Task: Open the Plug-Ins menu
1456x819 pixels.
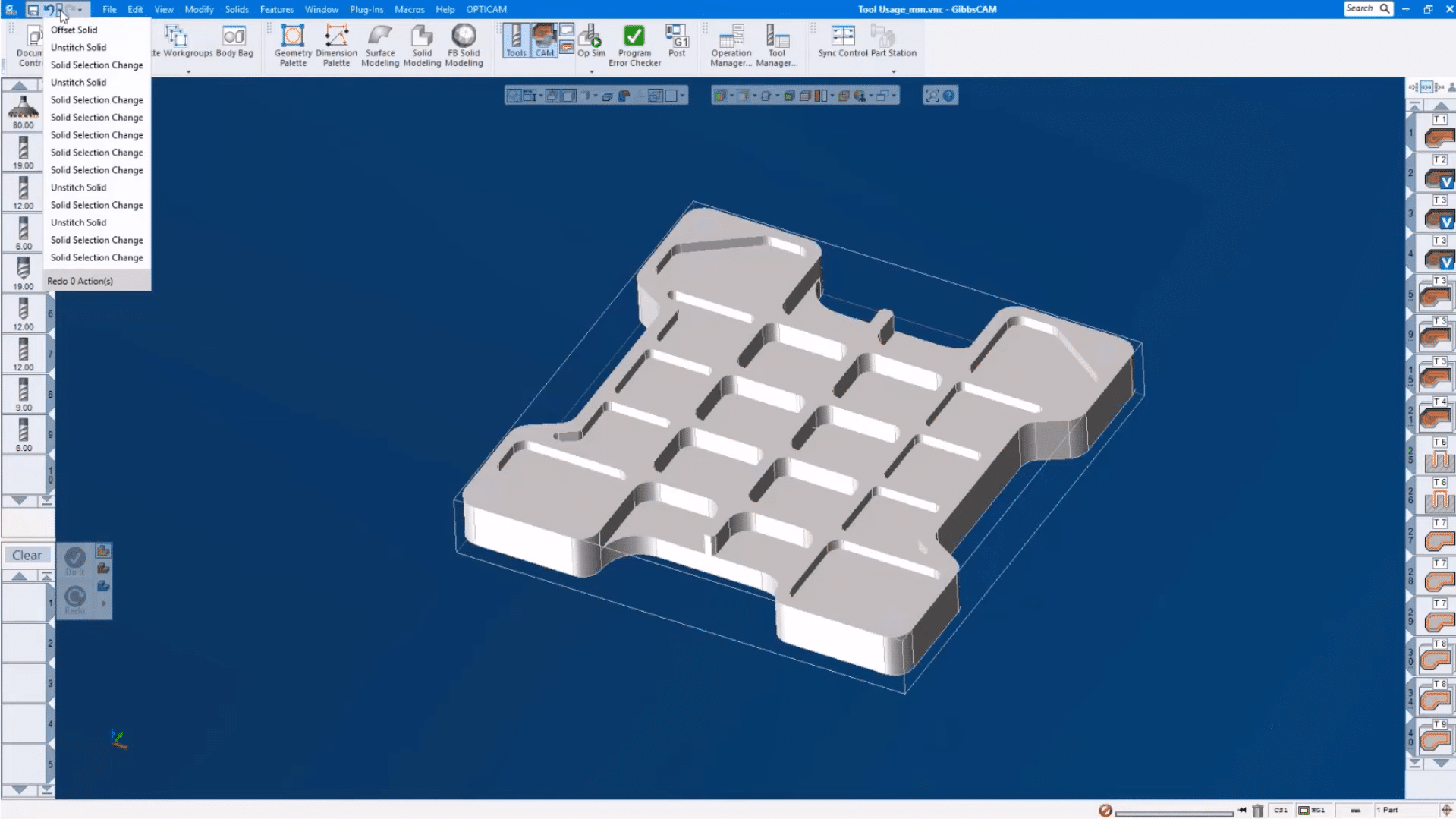Action: pos(366,9)
